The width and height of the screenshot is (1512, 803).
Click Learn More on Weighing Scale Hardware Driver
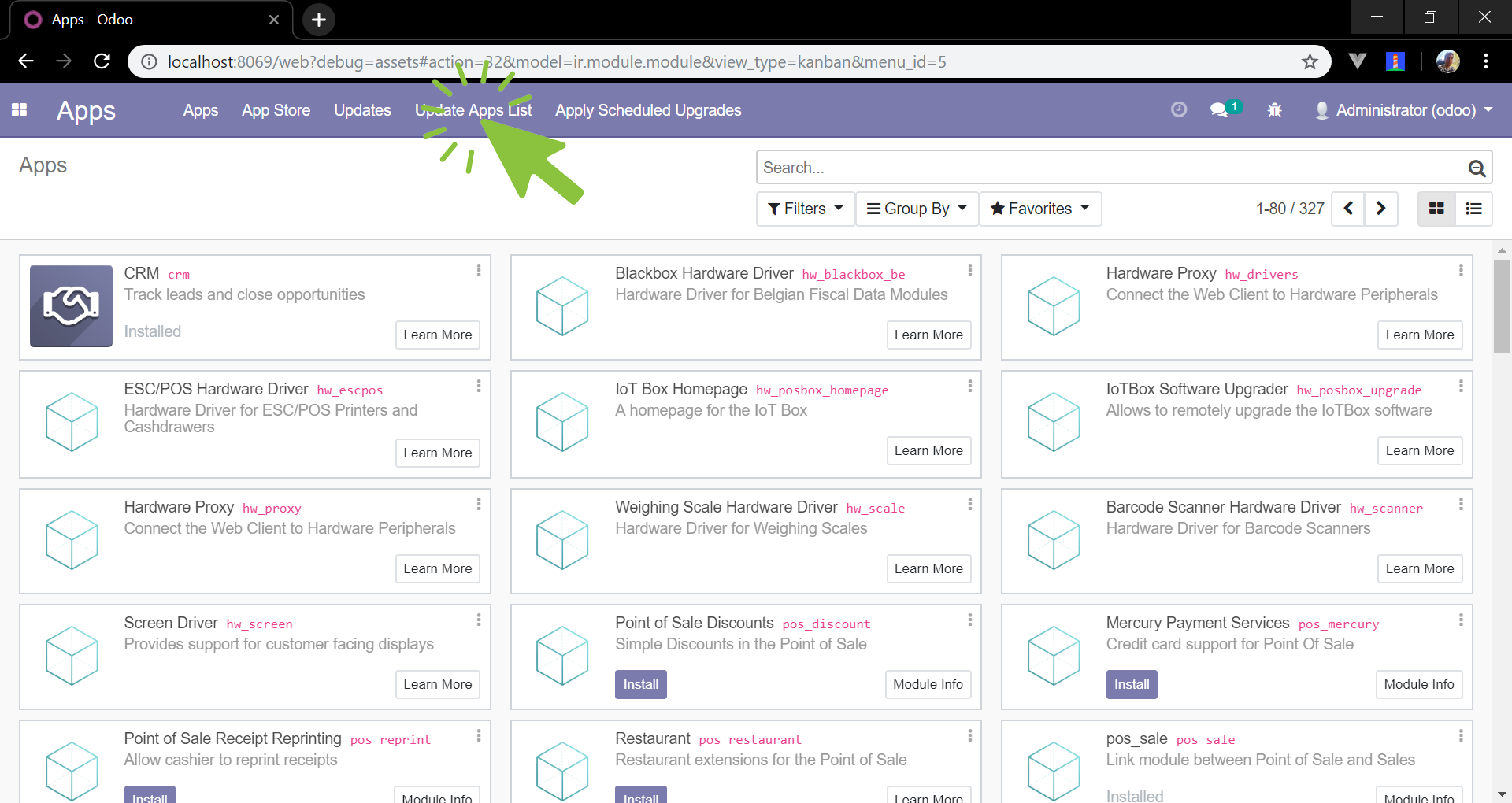pyautogui.click(x=928, y=568)
